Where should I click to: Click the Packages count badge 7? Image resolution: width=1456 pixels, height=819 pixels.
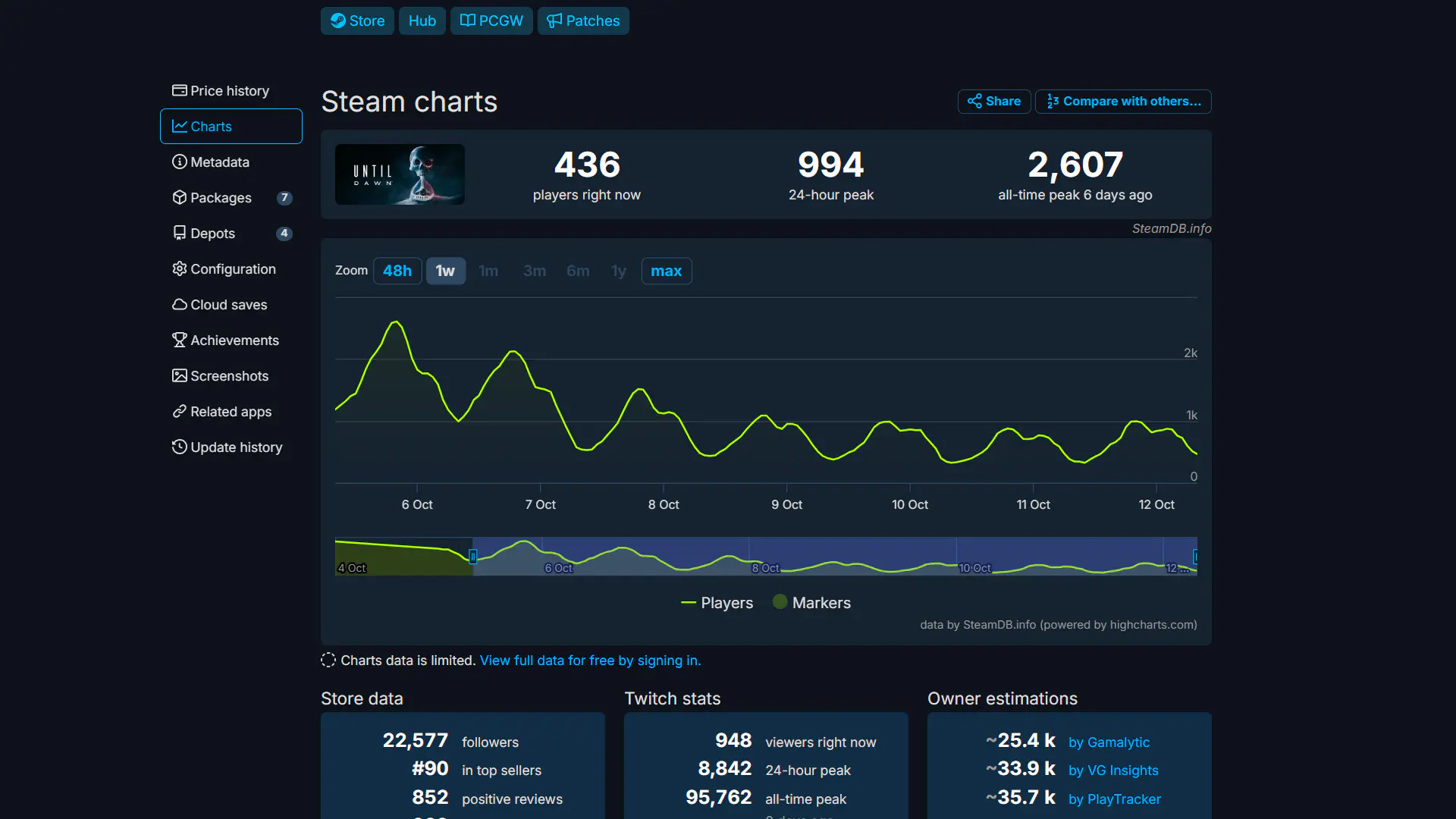(284, 197)
